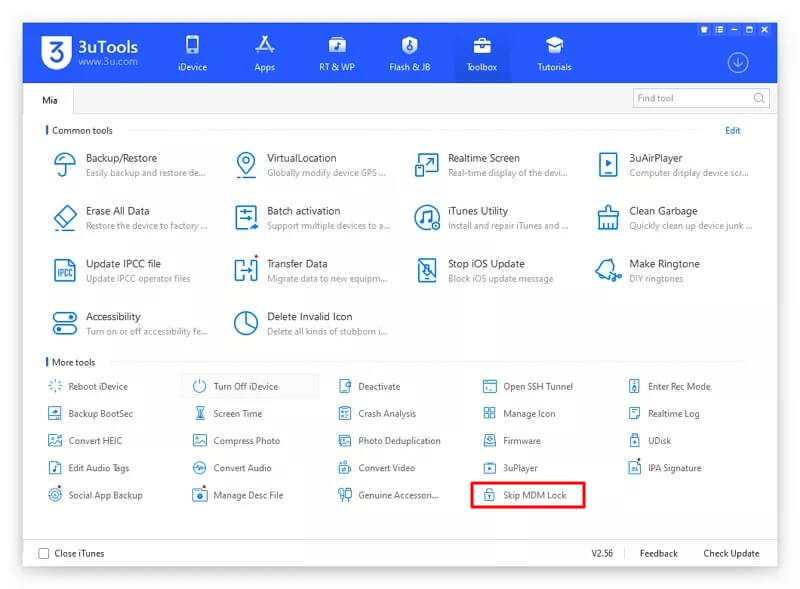Viewport: 800px width, 589px height.
Task: Open Realtime Log tool
Action: [x=664, y=413]
